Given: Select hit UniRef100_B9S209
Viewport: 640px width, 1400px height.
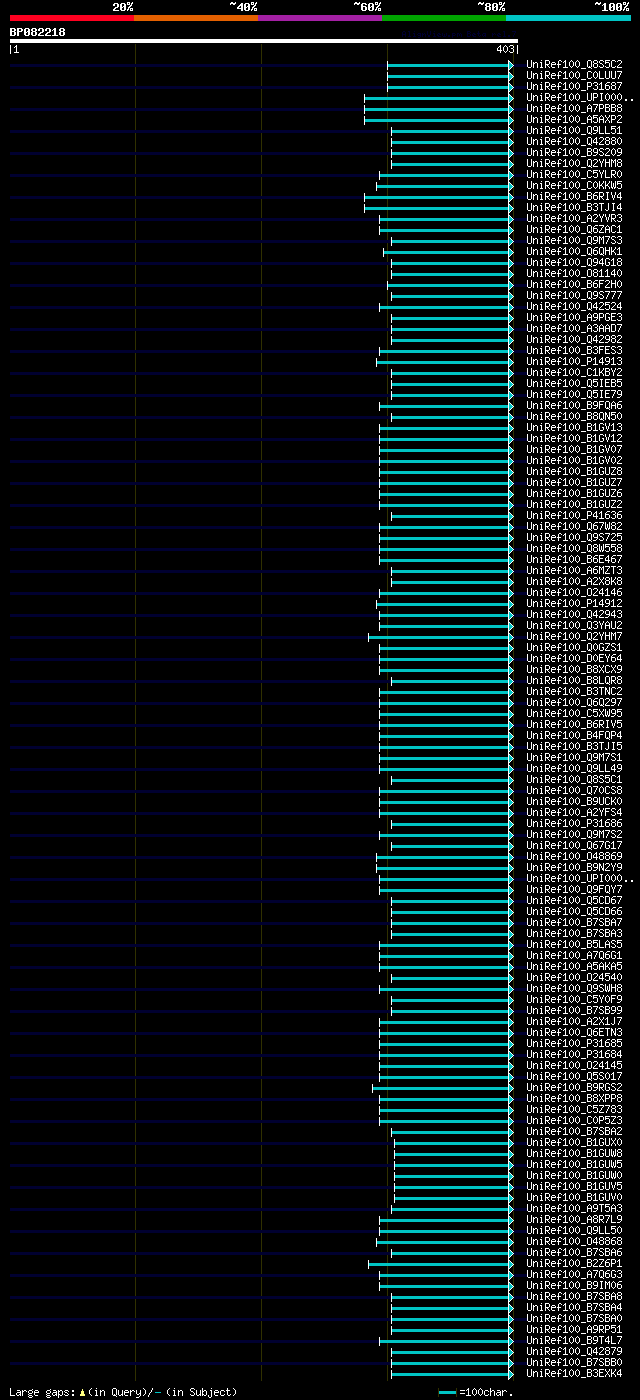Looking at the screenshot, I should (x=574, y=152).
